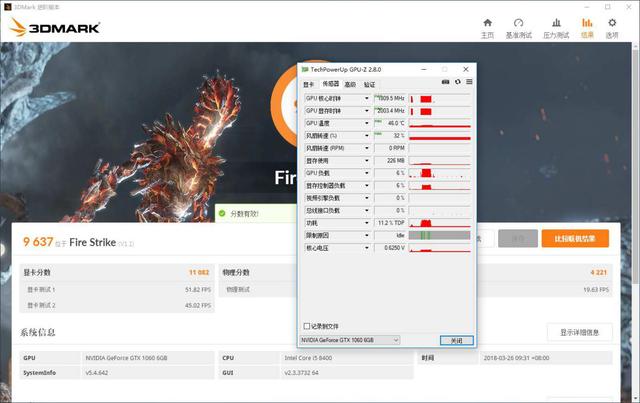
Task: Expand memory controller load sensor dropdown
Action: coord(367,185)
